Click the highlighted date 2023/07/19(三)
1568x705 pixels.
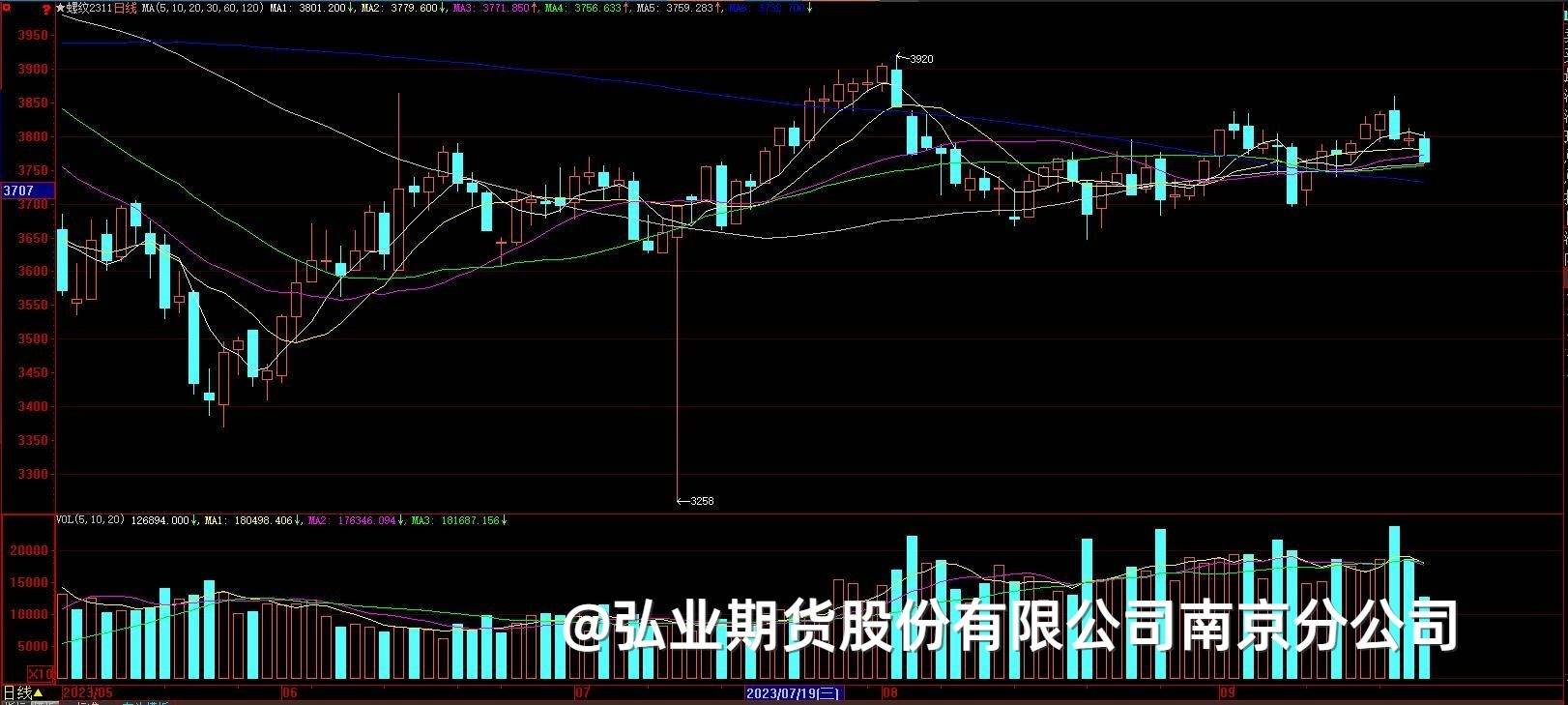tap(794, 692)
